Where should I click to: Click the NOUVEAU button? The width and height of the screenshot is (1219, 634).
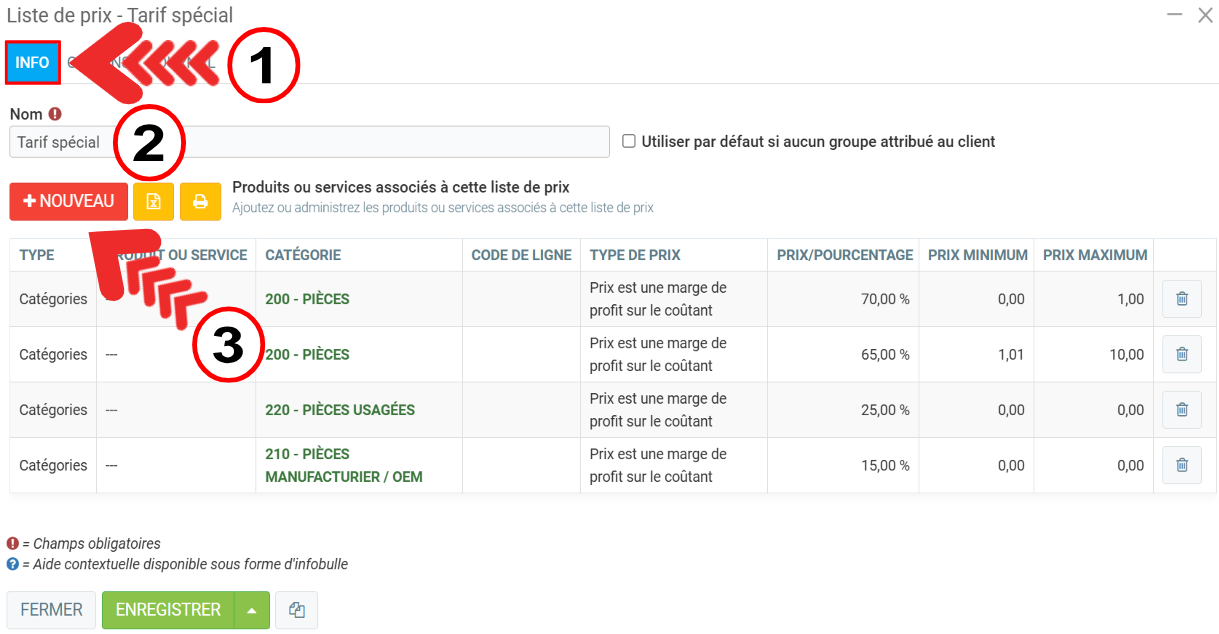point(68,201)
